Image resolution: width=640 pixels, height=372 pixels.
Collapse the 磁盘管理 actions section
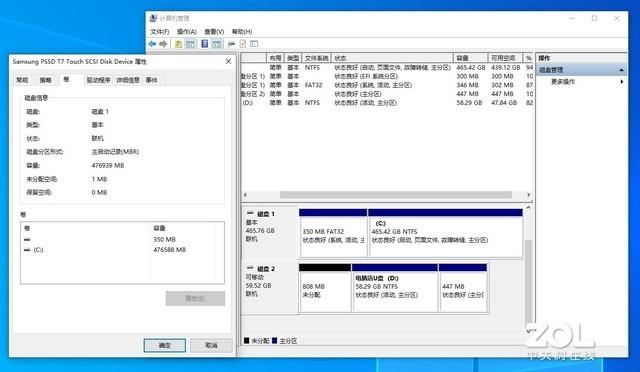(x=621, y=70)
